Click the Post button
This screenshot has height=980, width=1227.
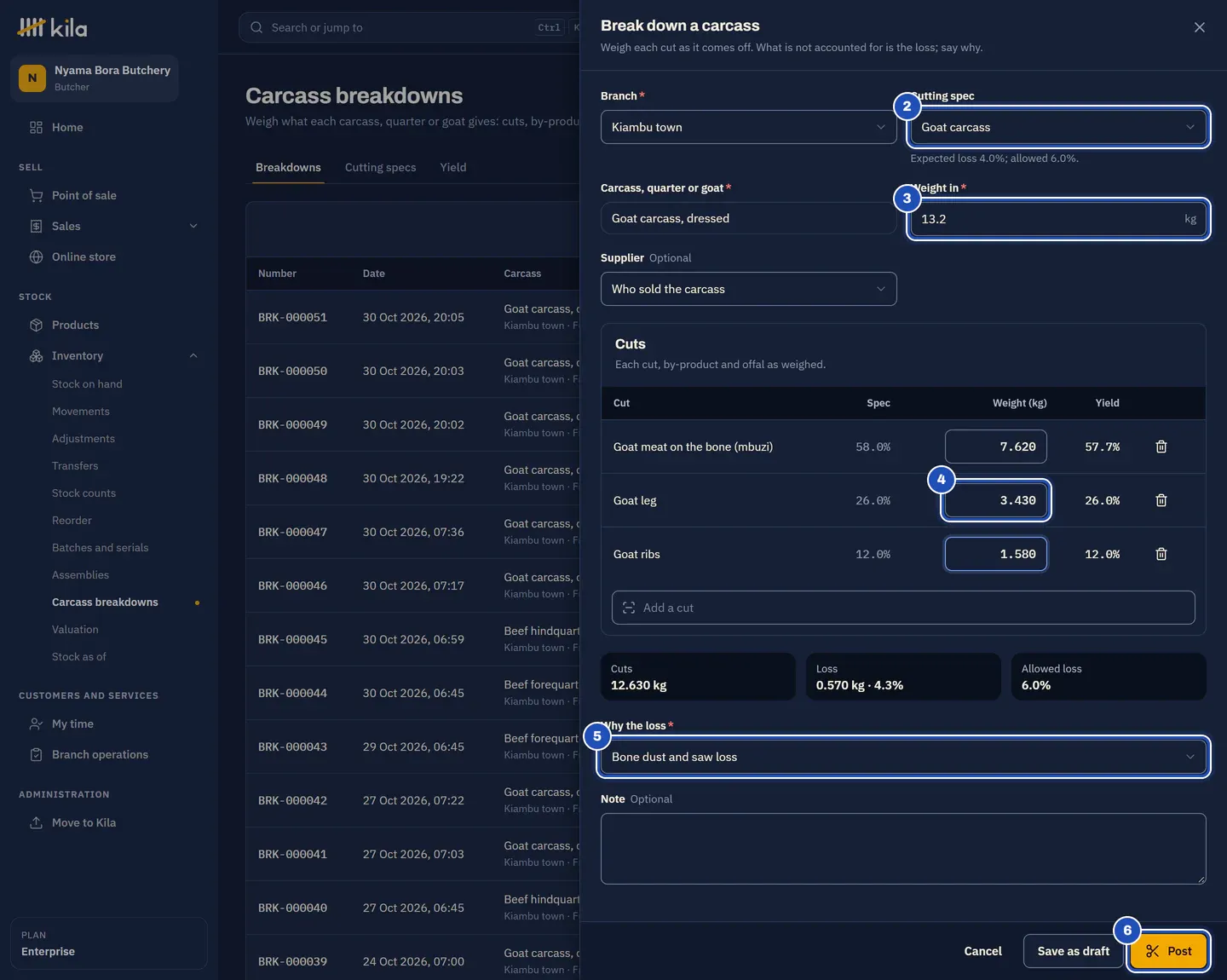(x=1168, y=951)
